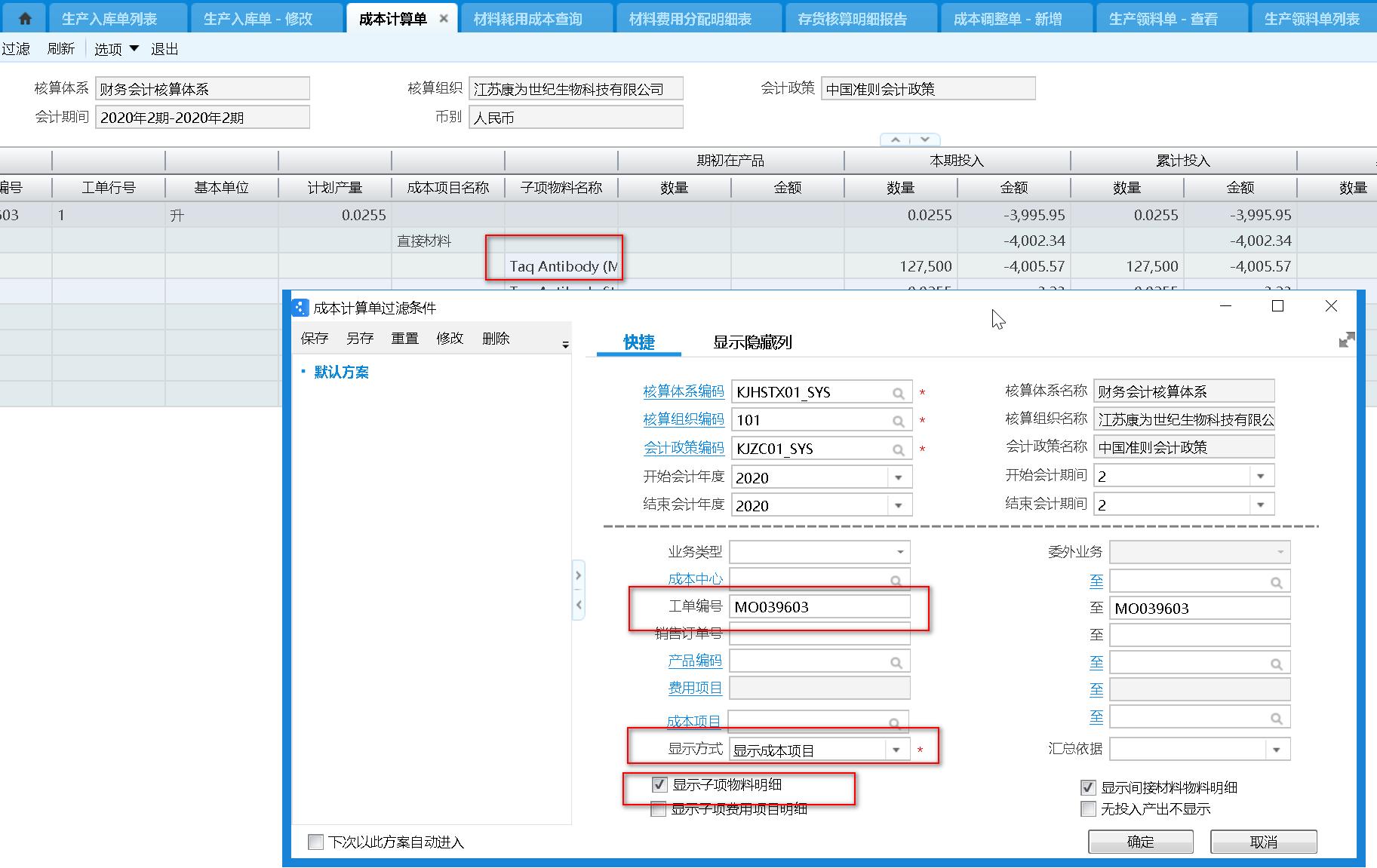Open the home tab icon
The height and width of the screenshot is (868, 1377).
click(x=25, y=19)
